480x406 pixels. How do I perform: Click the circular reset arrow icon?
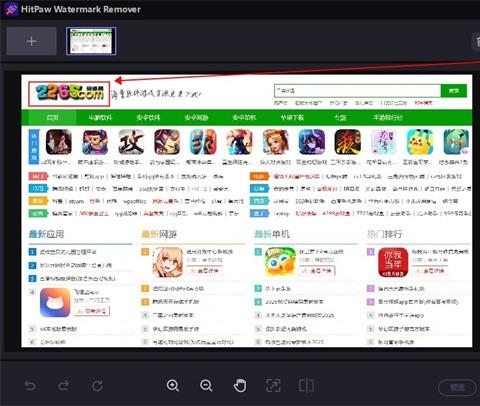click(x=97, y=386)
